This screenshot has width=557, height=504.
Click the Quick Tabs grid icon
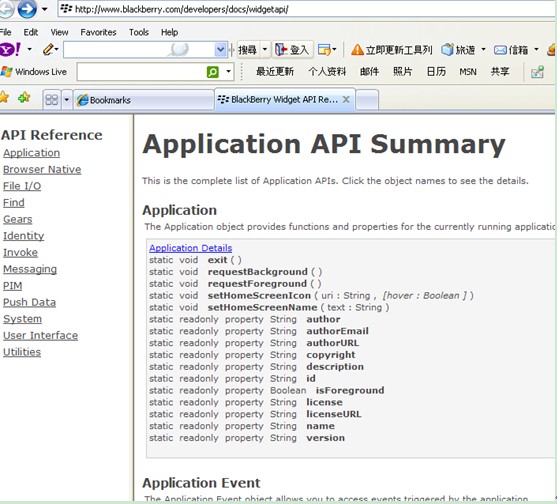coord(52,99)
